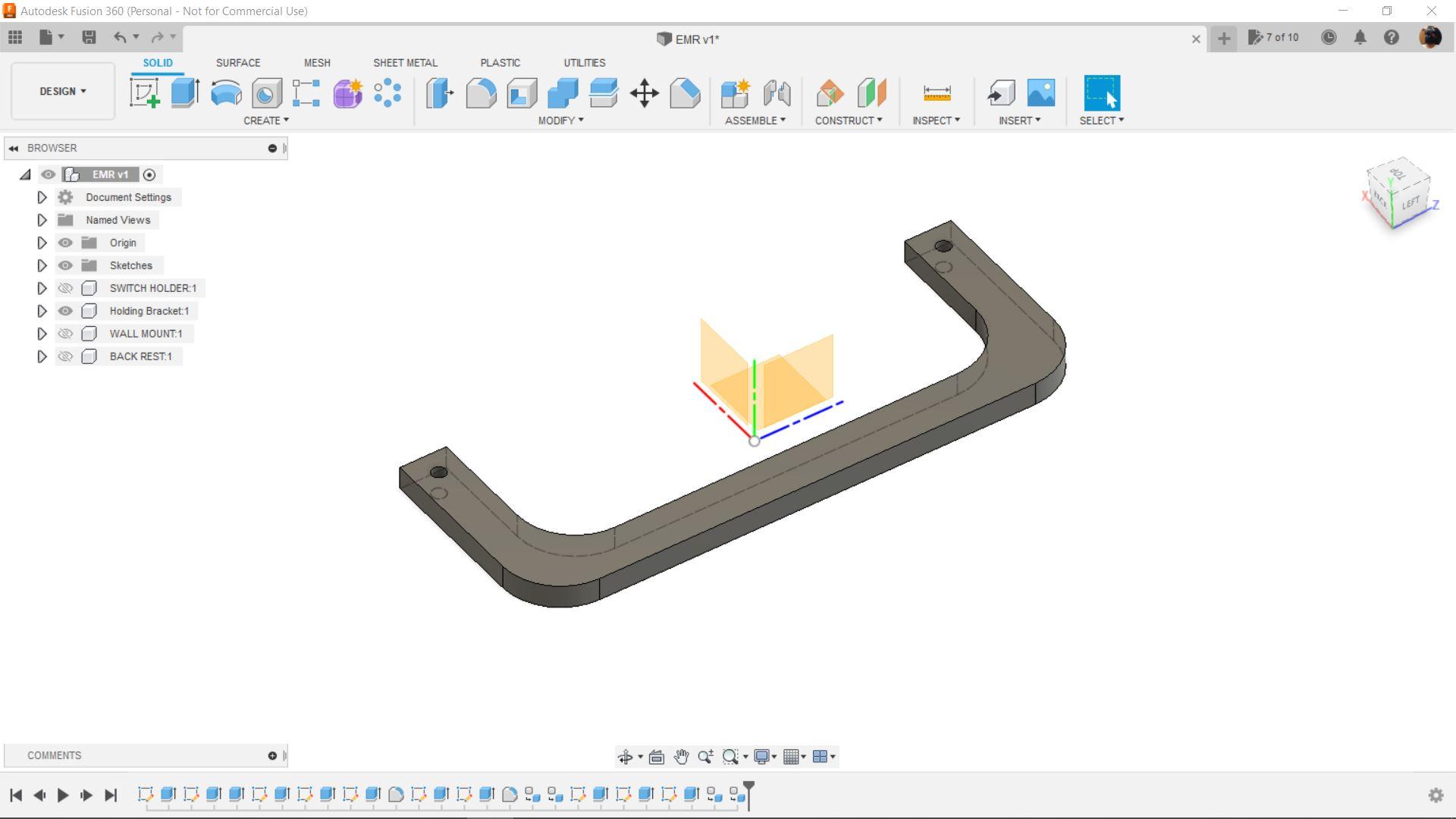
Task: Open the SHEET METAL tab
Action: (x=405, y=63)
